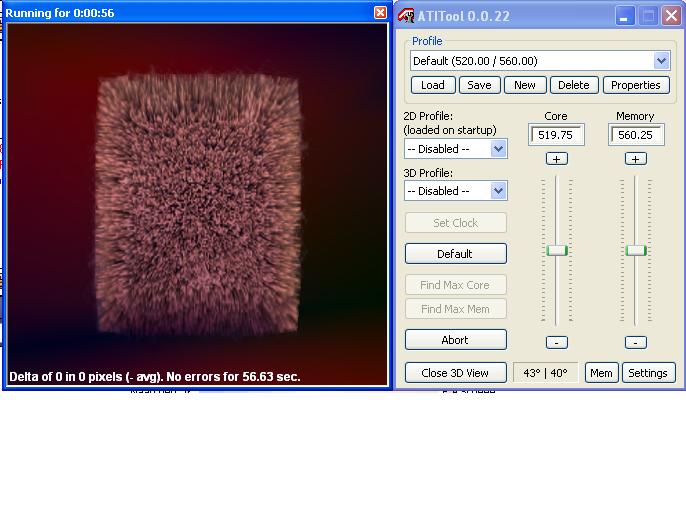Expand the 2D Profile dropdown
The width and height of the screenshot is (686, 512).
coord(498,149)
